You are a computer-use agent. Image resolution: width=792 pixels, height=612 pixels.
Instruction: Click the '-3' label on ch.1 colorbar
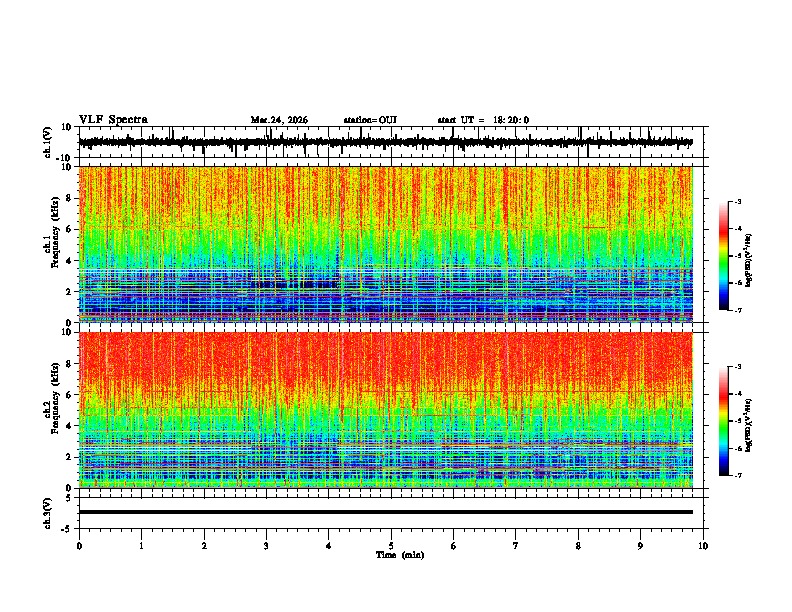[x=737, y=201]
